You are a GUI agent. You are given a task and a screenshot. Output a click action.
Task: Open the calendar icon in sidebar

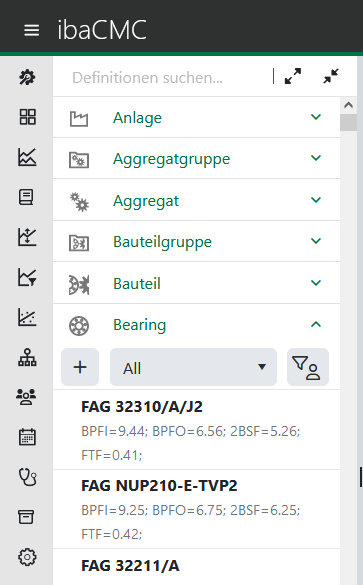click(27, 437)
